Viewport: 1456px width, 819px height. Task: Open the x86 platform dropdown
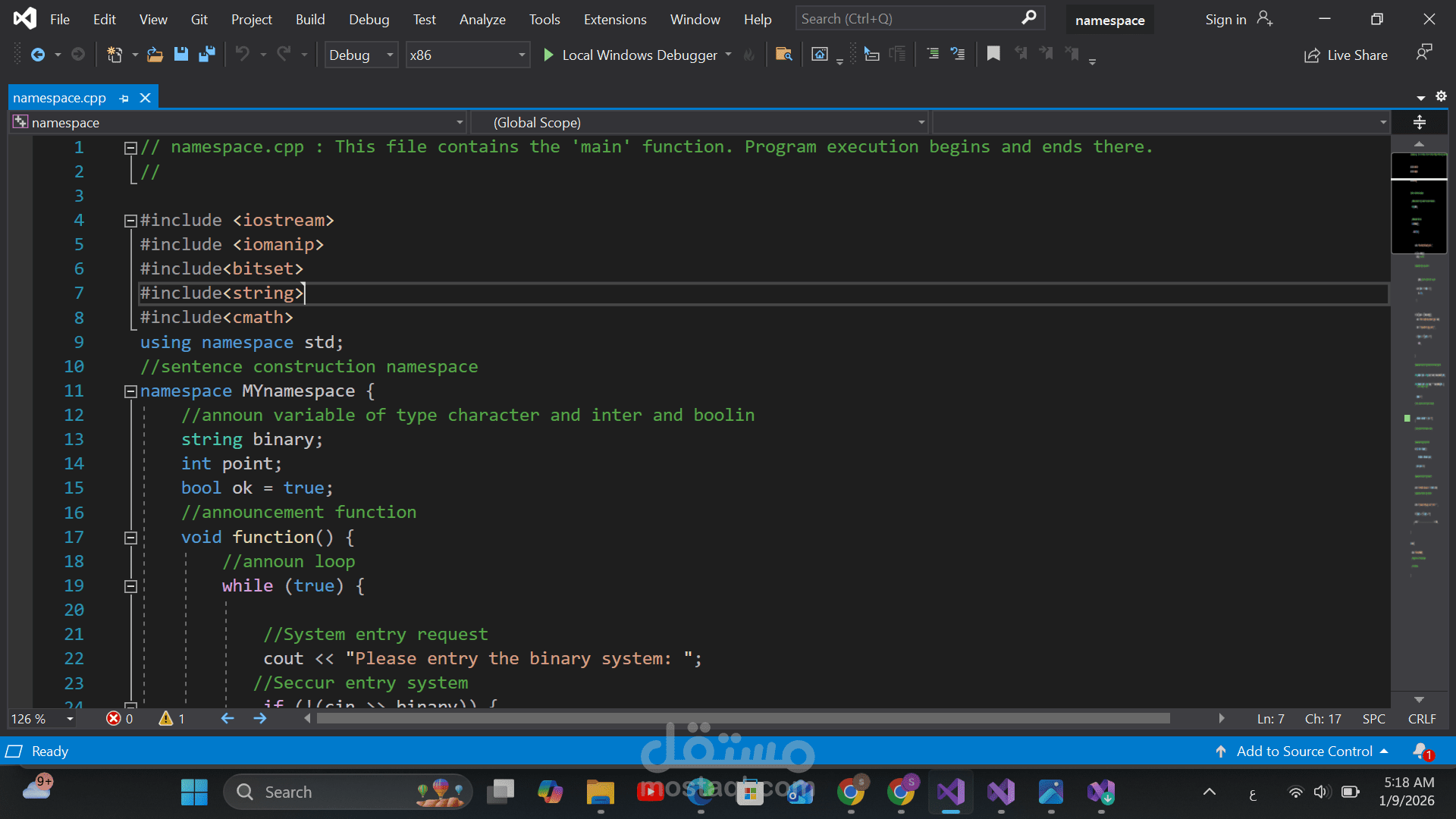(521, 55)
